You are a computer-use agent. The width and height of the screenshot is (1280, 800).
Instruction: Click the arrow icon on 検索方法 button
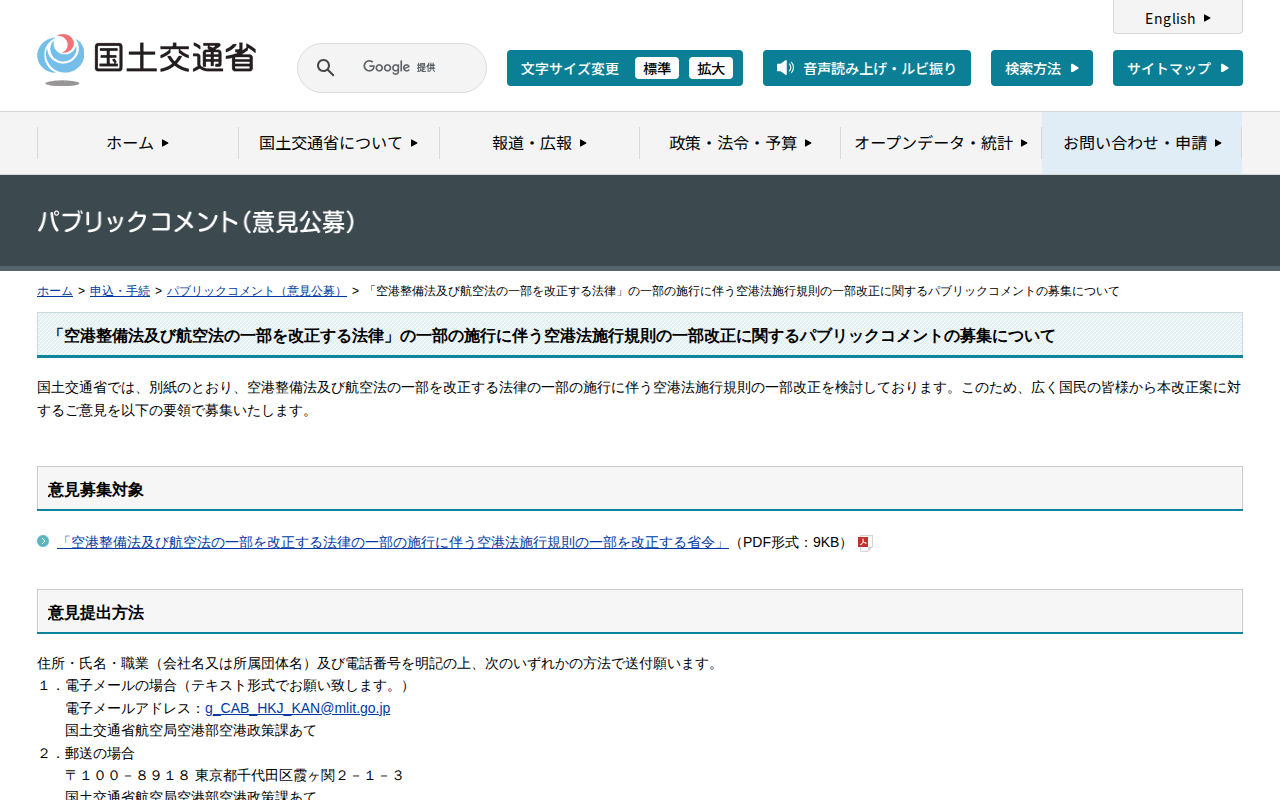pos(1075,68)
